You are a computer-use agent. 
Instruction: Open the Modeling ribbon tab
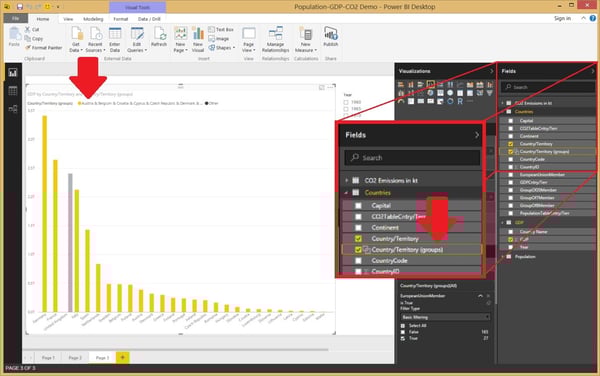tap(93, 19)
